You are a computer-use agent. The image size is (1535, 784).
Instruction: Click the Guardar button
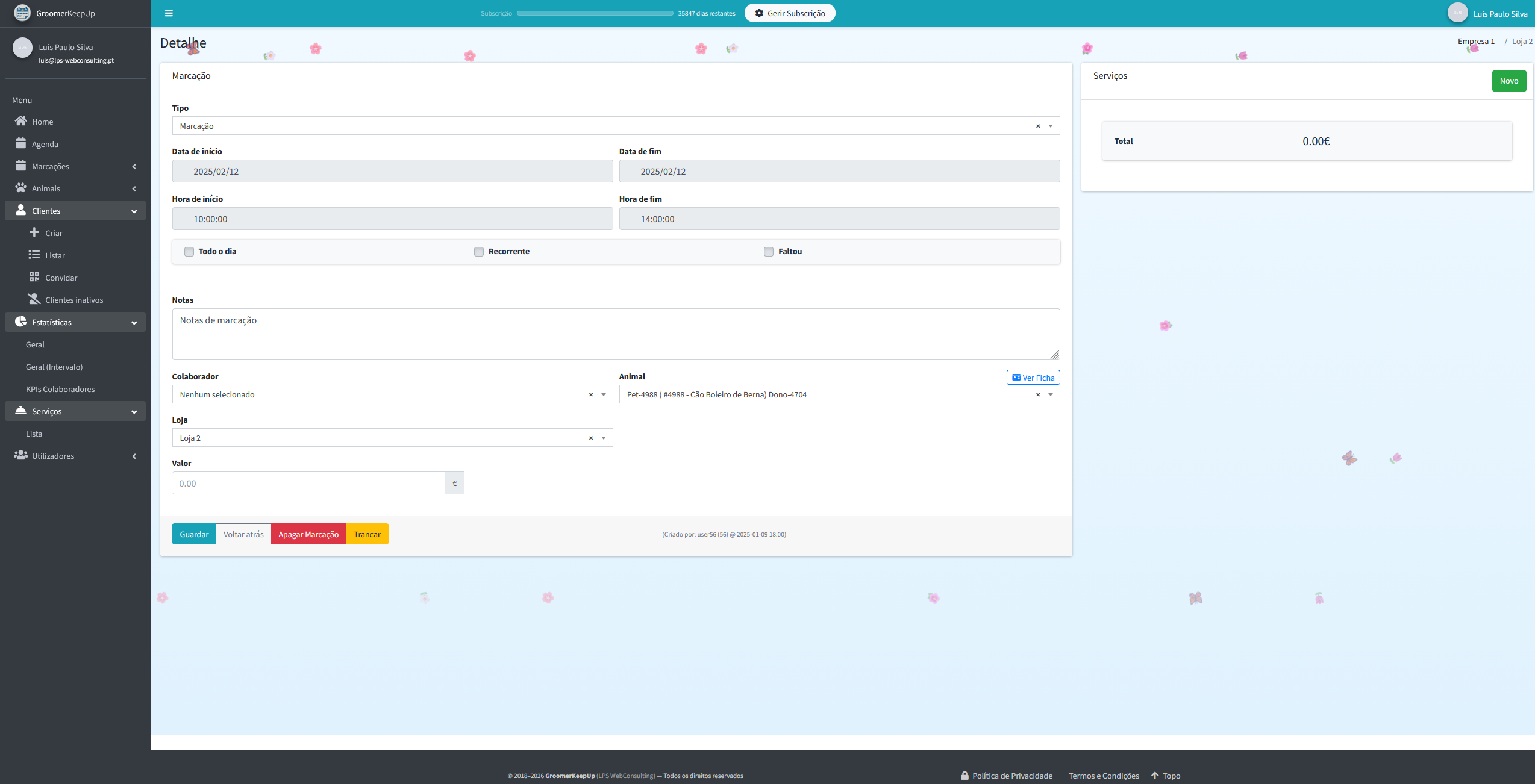click(193, 534)
